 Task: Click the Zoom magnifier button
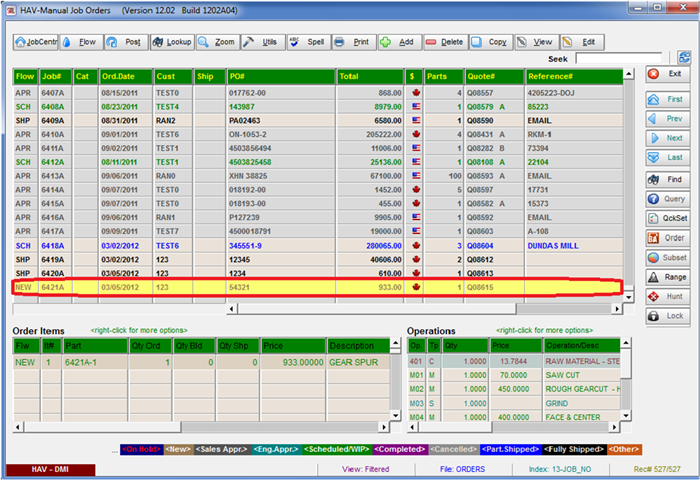coord(218,42)
